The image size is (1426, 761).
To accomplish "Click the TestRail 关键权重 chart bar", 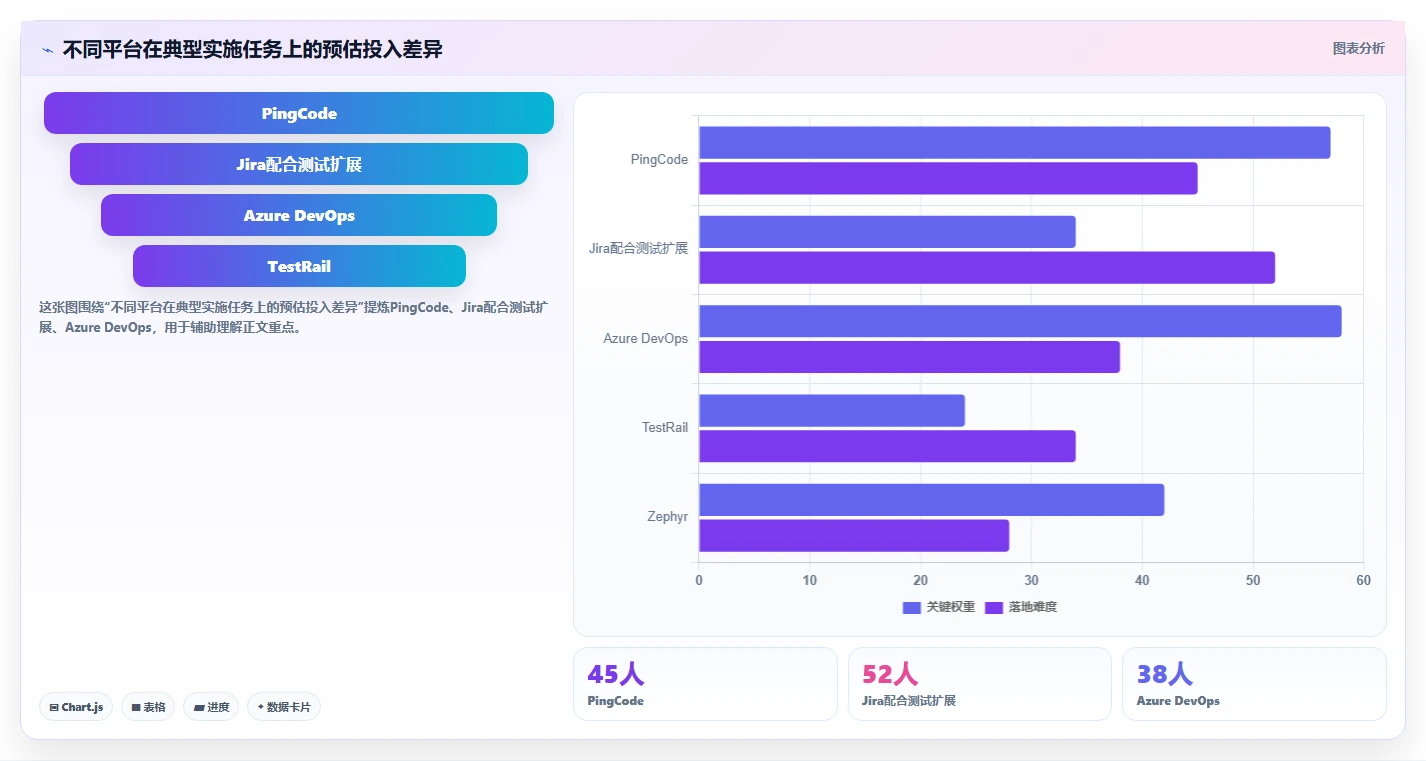I will click(832, 410).
